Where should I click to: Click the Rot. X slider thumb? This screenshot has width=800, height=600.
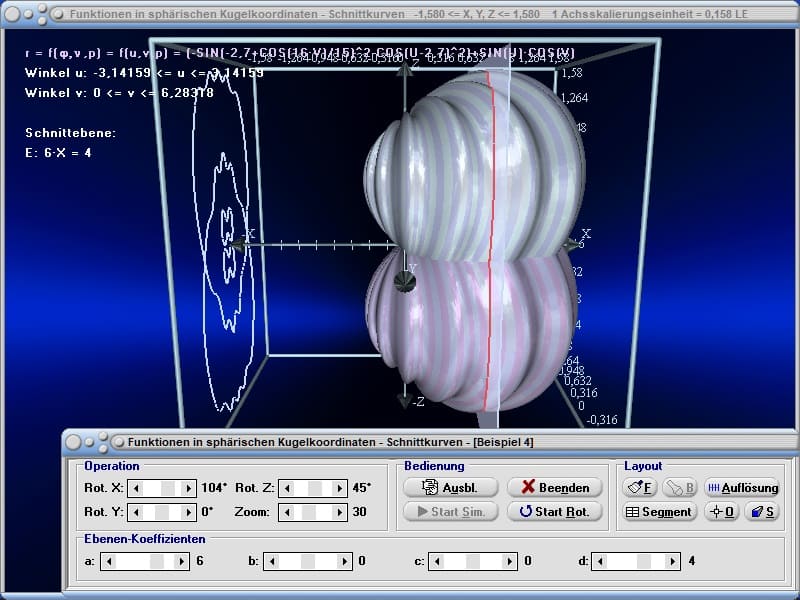click(168, 488)
